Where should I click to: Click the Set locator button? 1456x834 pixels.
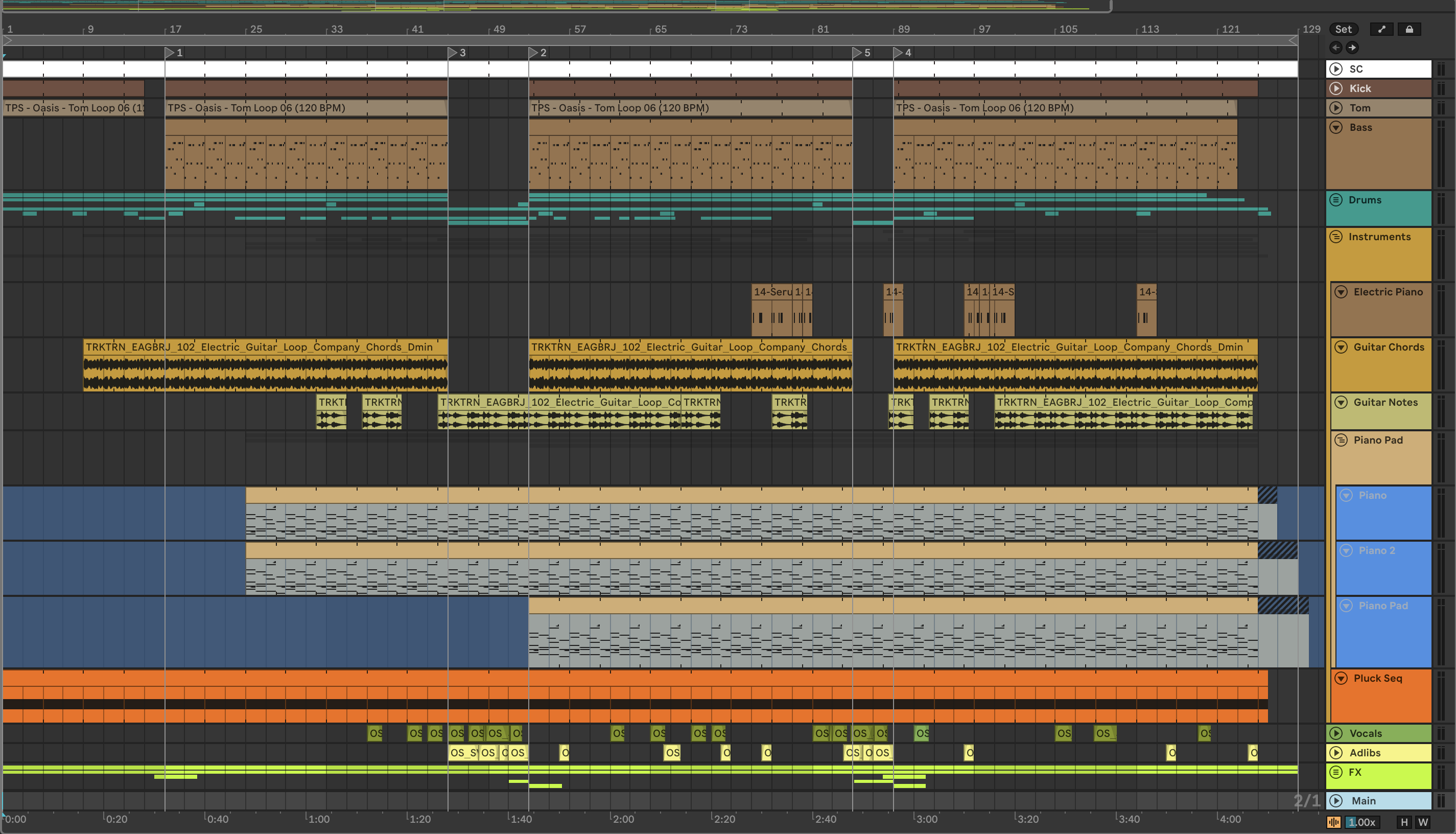(1343, 29)
